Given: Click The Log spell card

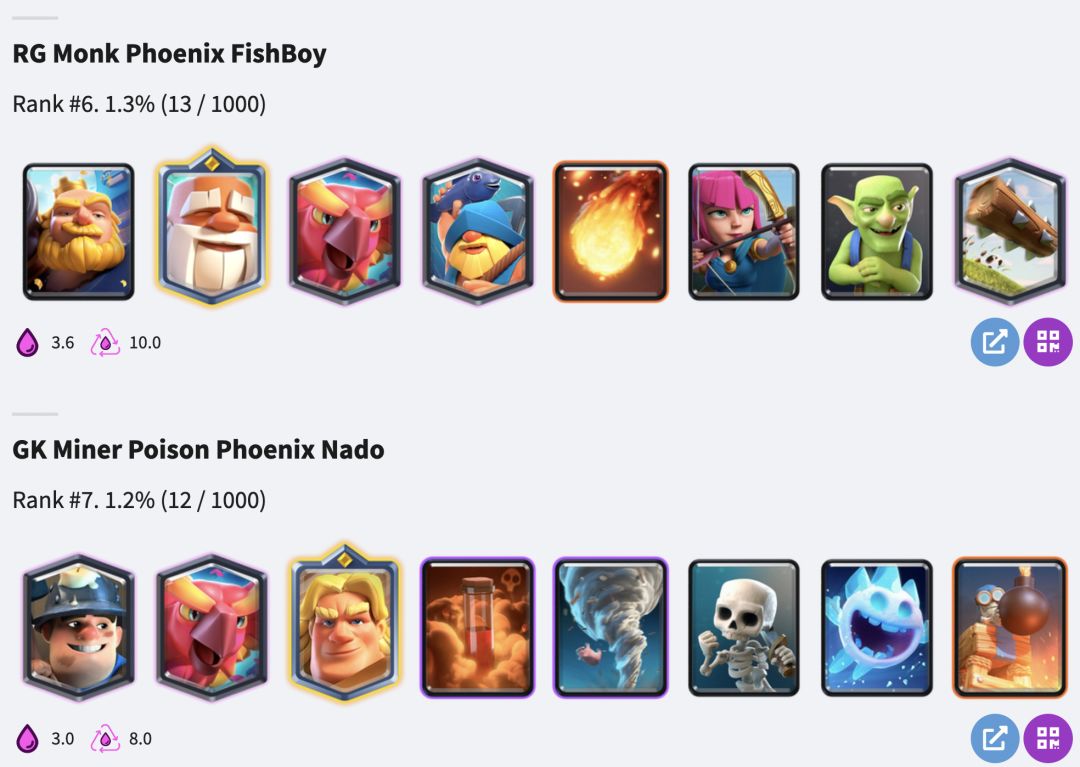Looking at the screenshot, I should (x=1010, y=231).
